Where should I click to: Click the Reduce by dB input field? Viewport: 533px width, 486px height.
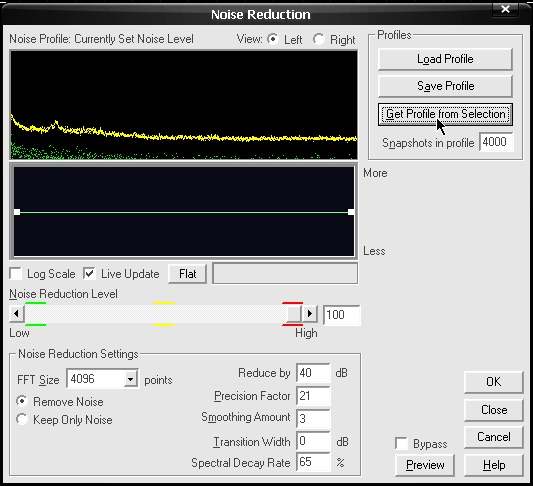313,373
